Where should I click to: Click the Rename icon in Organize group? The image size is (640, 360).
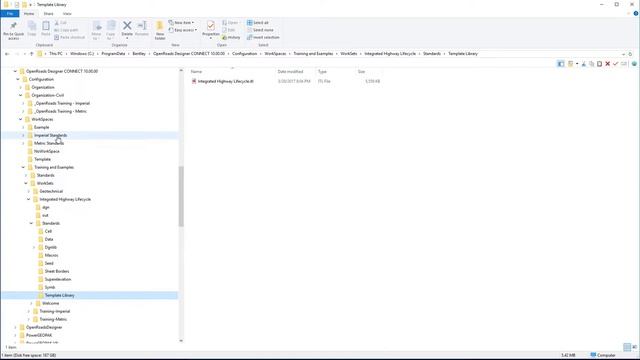(x=142, y=26)
